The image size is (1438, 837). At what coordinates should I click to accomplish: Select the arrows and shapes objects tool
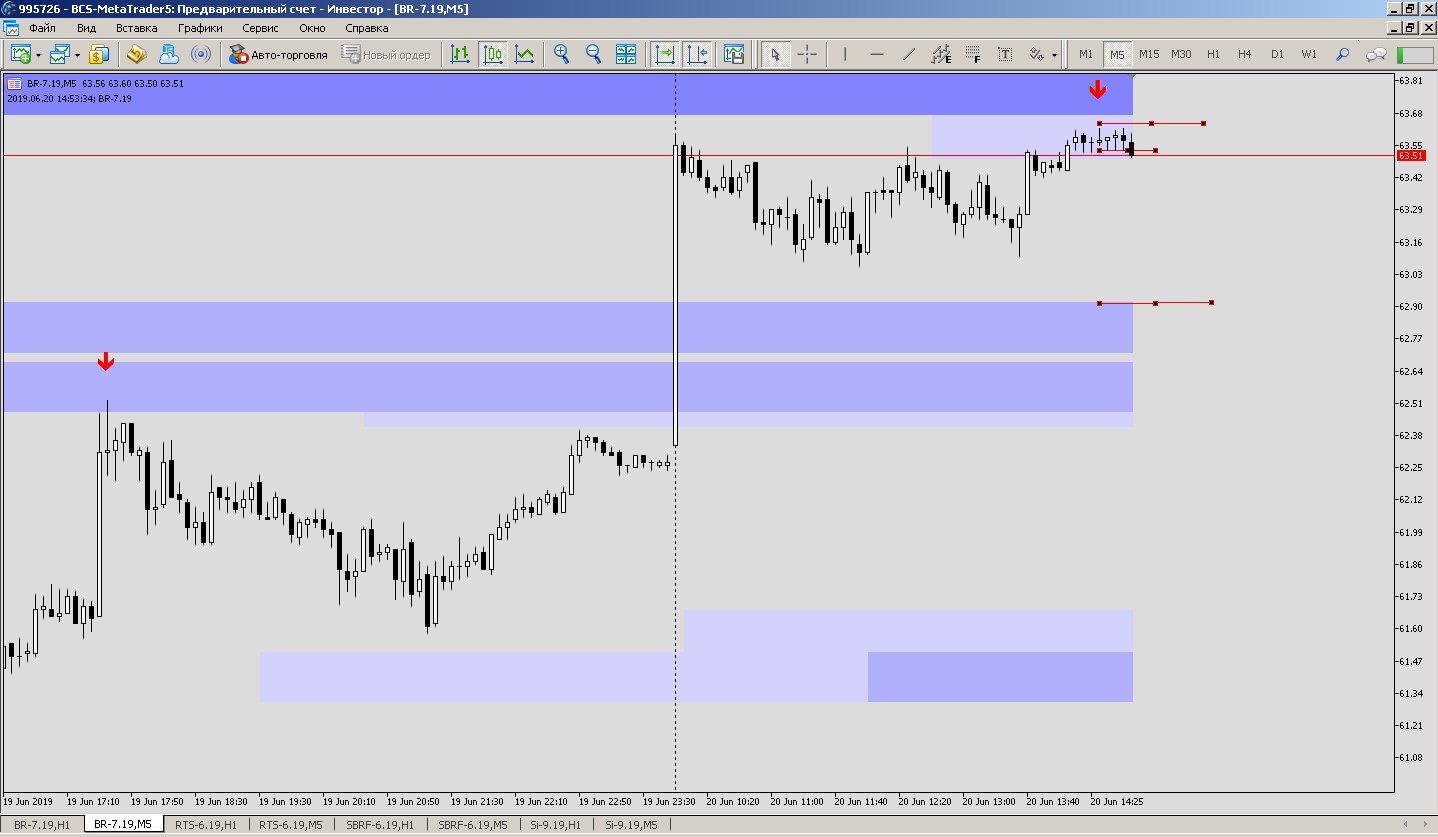[1036, 54]
